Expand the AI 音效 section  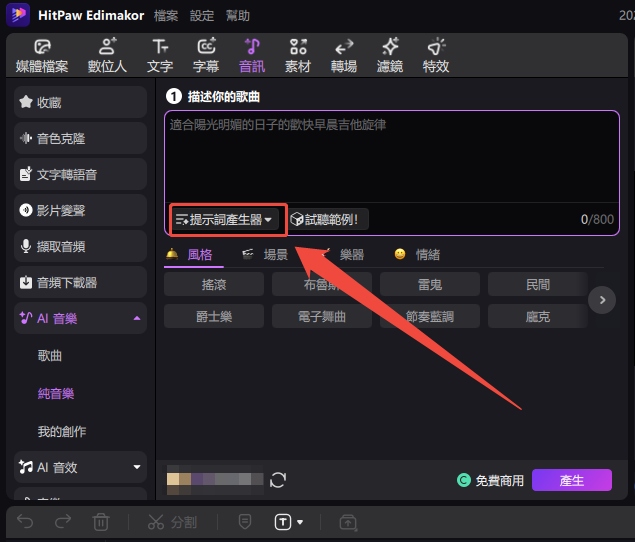click(137, 467)
